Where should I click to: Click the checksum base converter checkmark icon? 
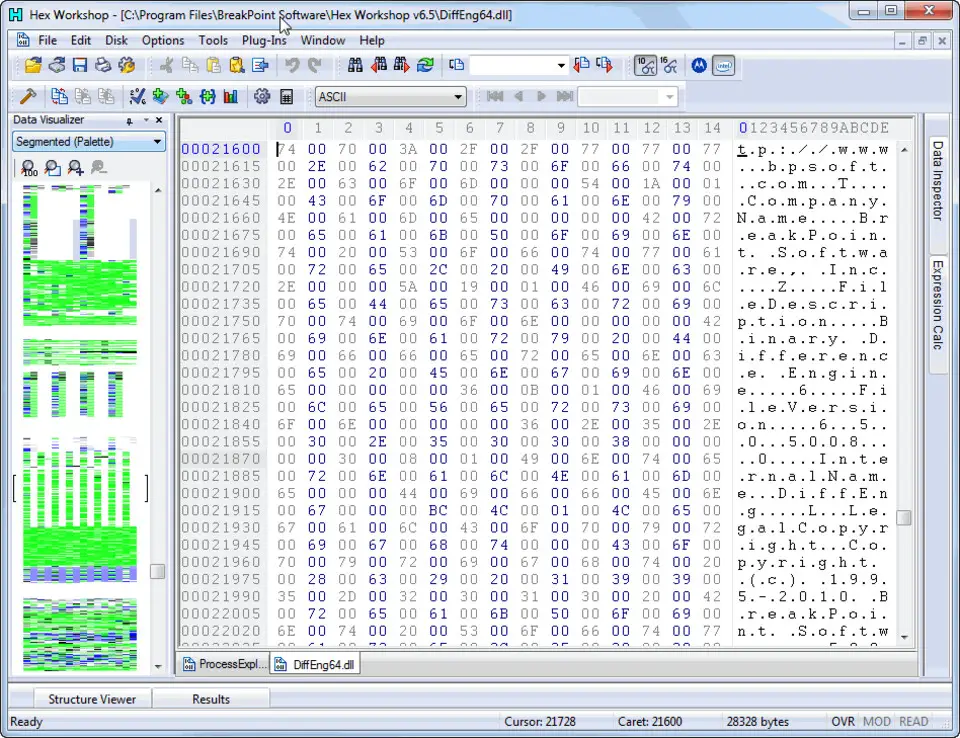pyautogui.click(x=137, y=96)
